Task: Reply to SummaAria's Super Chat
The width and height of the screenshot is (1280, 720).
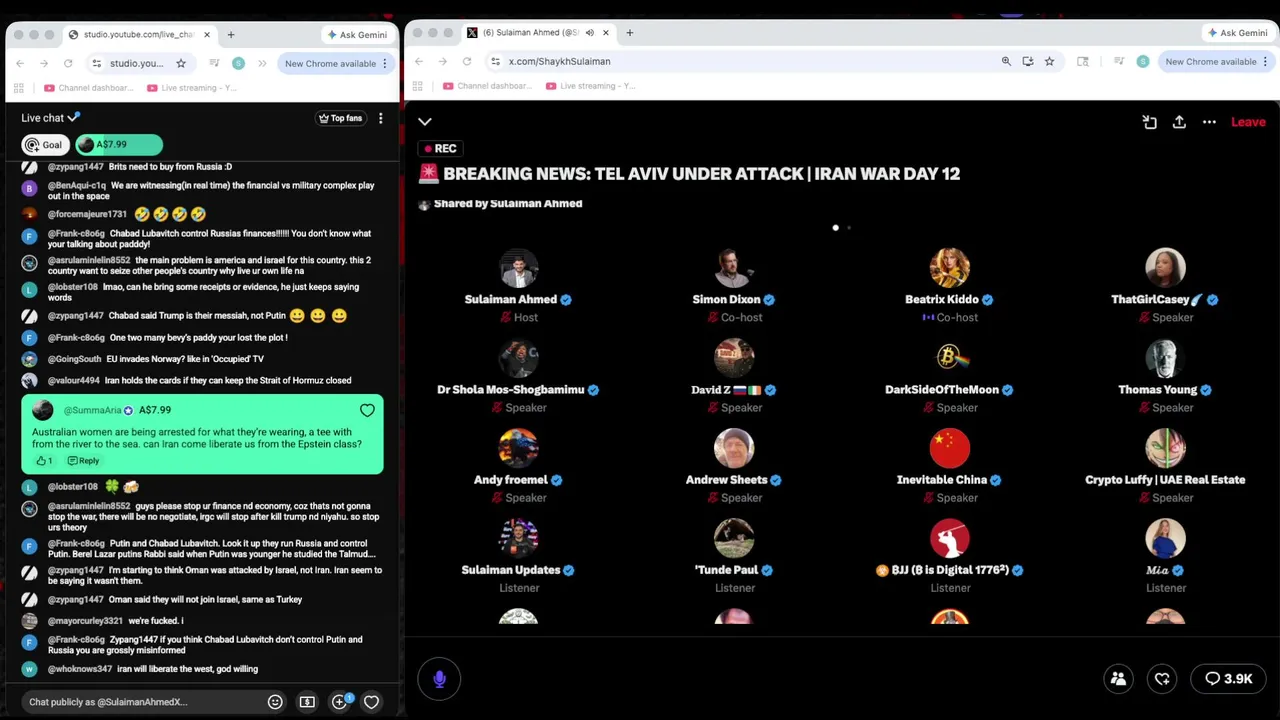Action: [x=83, y=461]
